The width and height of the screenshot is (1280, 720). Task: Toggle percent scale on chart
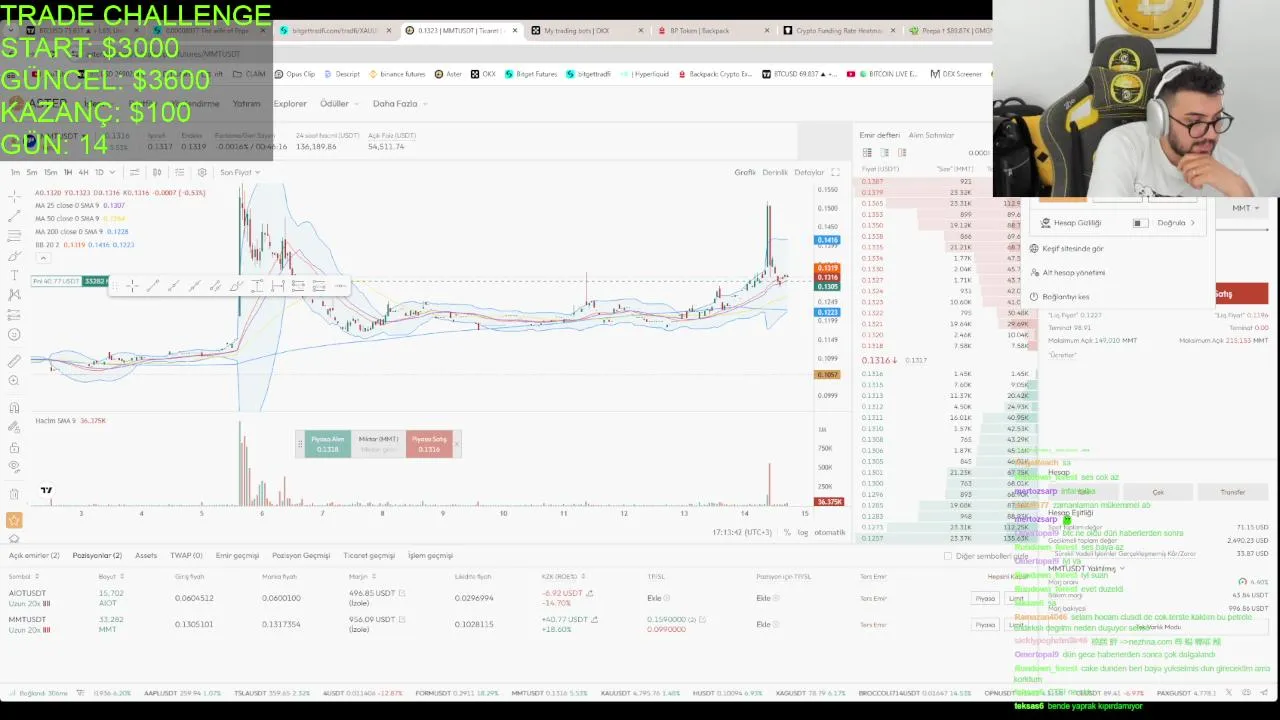click(787, 532)
